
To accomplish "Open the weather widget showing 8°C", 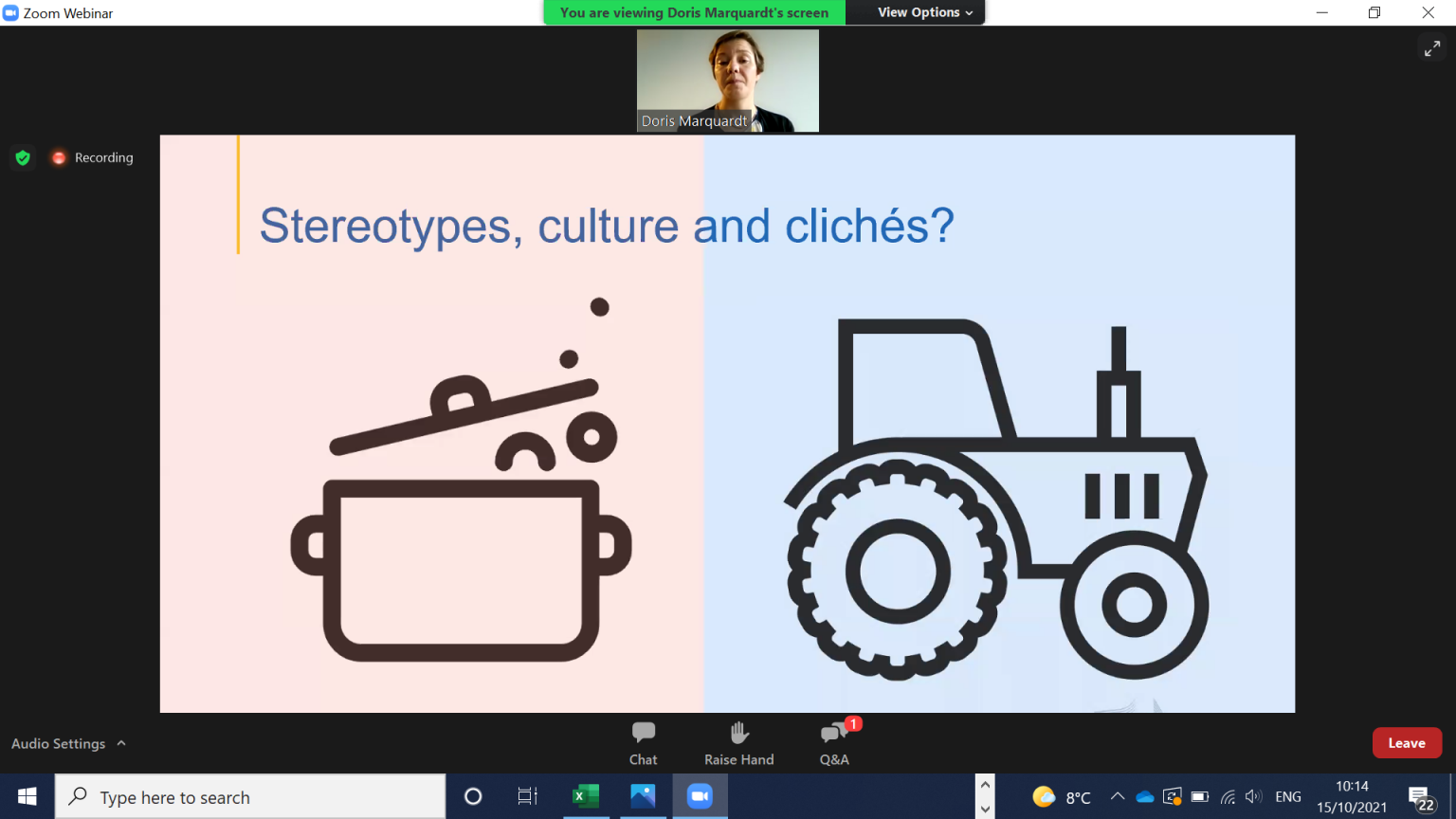I will click(1062, 797).
